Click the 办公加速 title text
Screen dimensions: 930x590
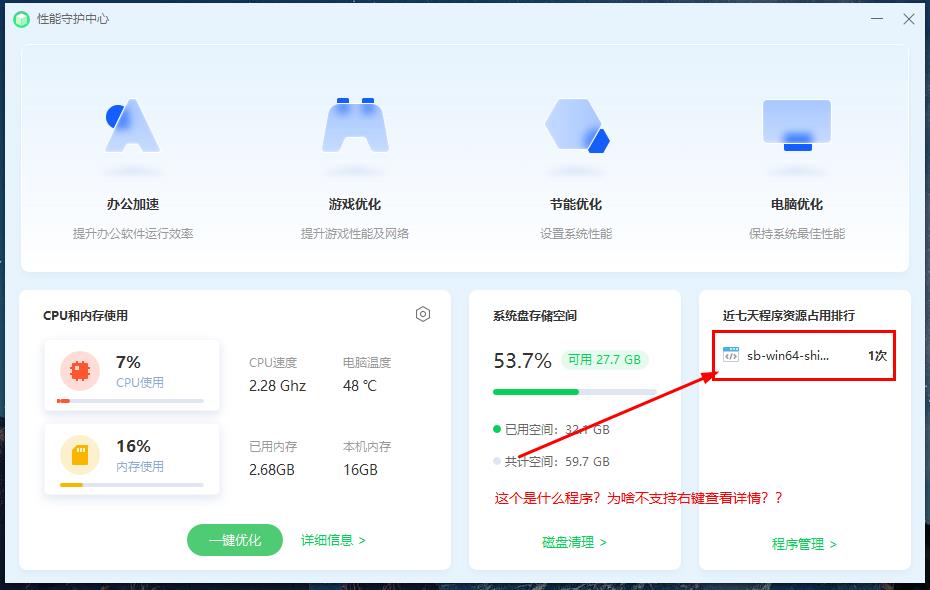click(x=133, y=205)
